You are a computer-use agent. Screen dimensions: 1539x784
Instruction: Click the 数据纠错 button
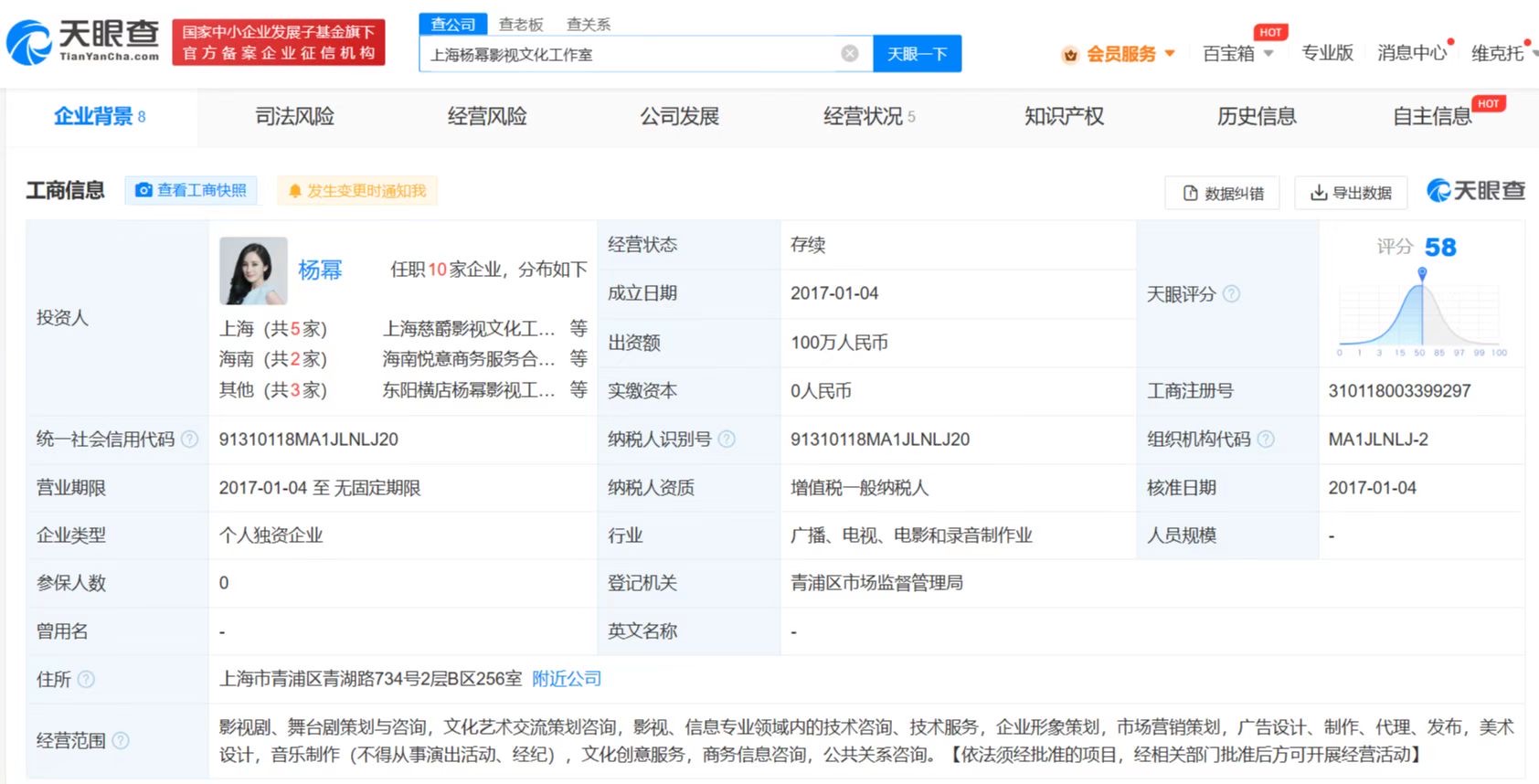tap(1223, 194)
